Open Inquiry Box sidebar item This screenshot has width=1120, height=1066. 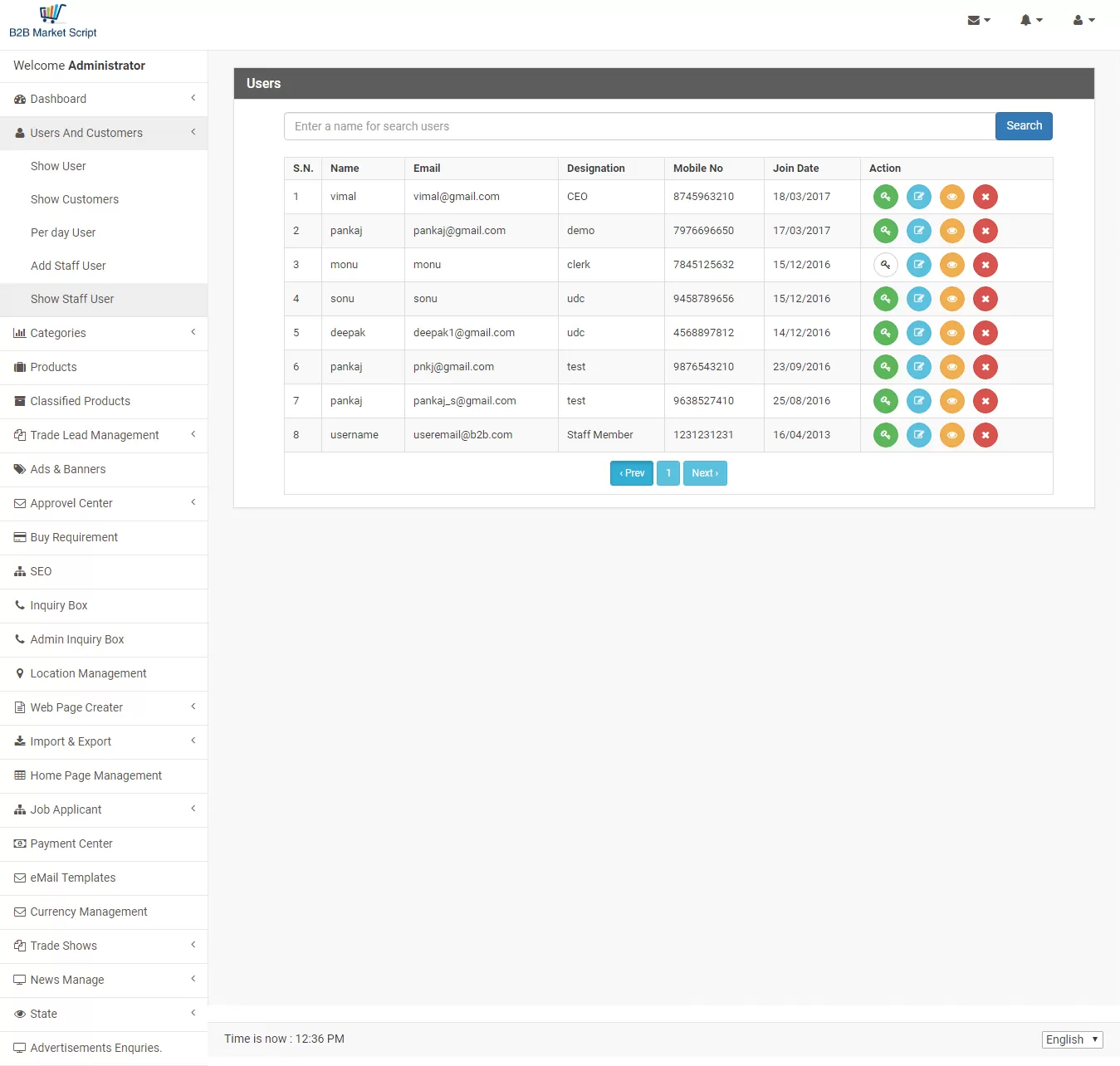tap(104, 605)
